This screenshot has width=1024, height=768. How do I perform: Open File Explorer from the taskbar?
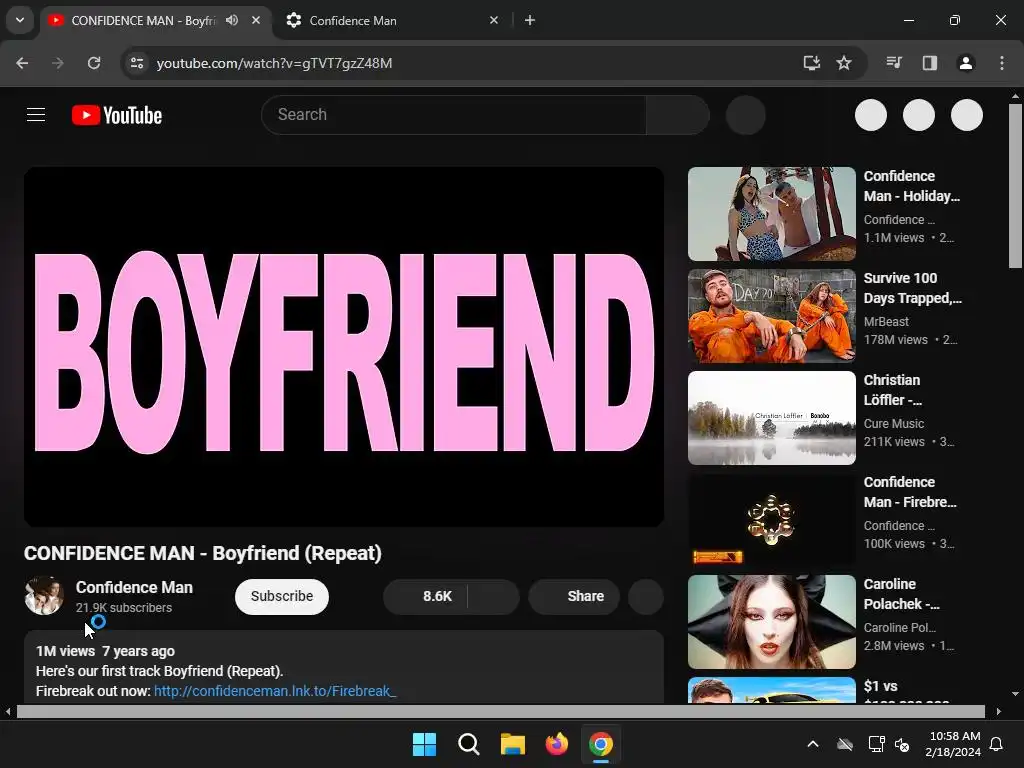513,744
